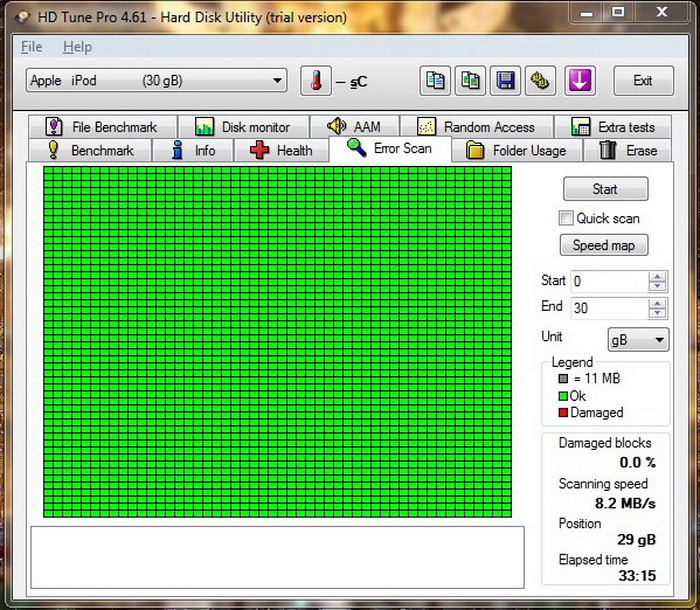The height and width of the screenshot is (610, 700).
Task: Click the save floppy disk icon
Action: (506, 81)
